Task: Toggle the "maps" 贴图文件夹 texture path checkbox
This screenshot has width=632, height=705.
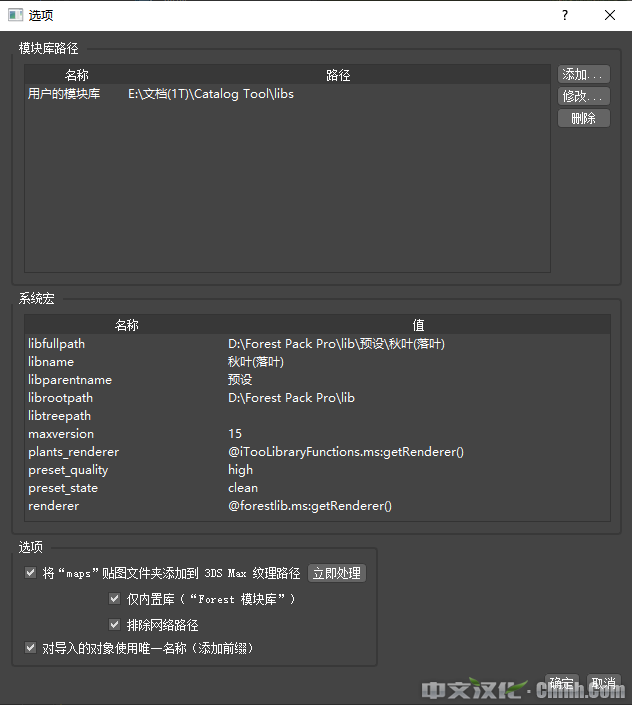Action: click(30, 574)
